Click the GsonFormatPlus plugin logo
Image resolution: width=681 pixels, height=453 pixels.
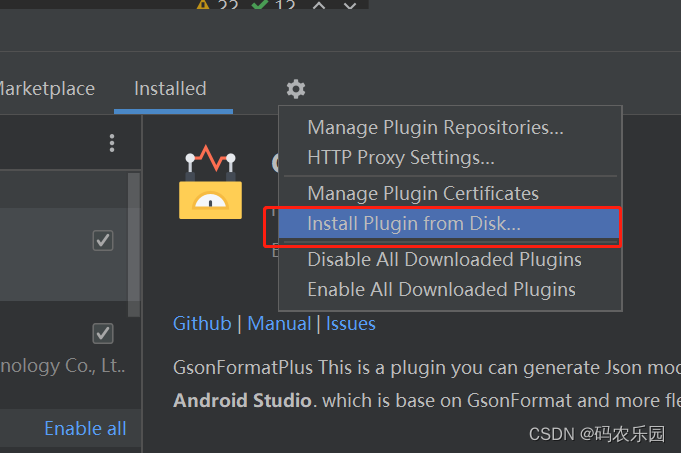tap(211, 182)
